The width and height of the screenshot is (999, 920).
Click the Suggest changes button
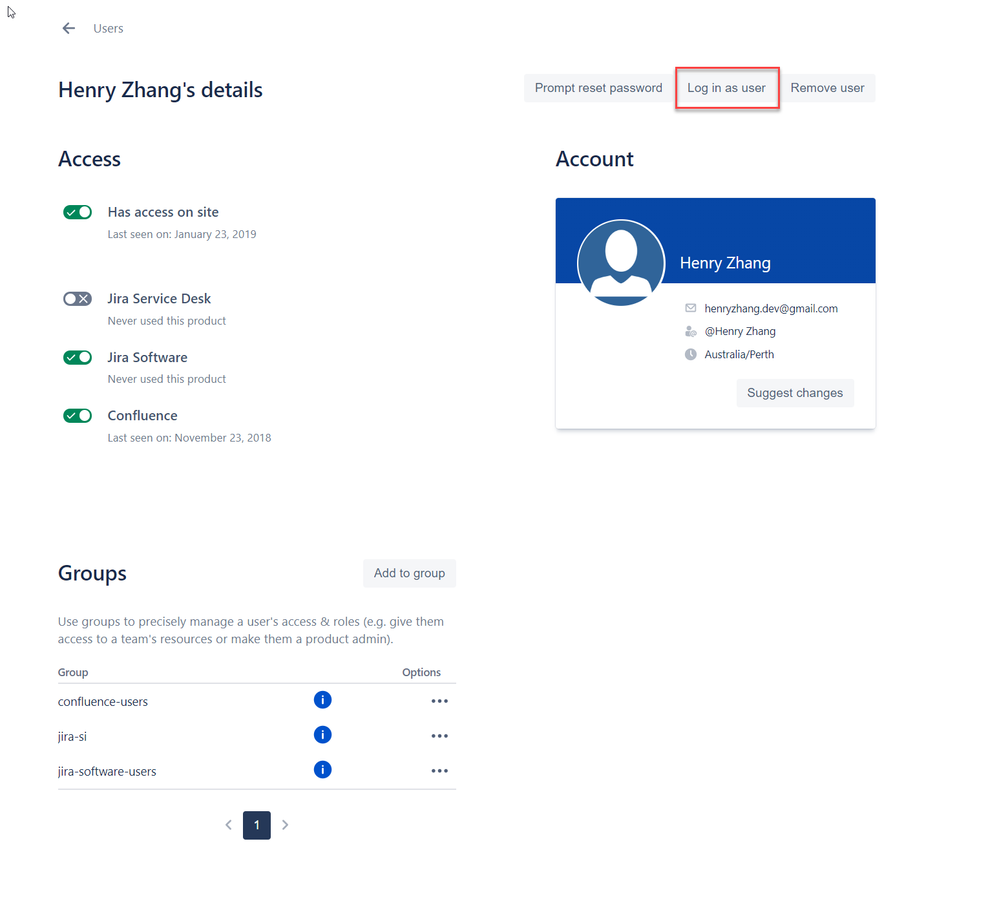[794, 393]
